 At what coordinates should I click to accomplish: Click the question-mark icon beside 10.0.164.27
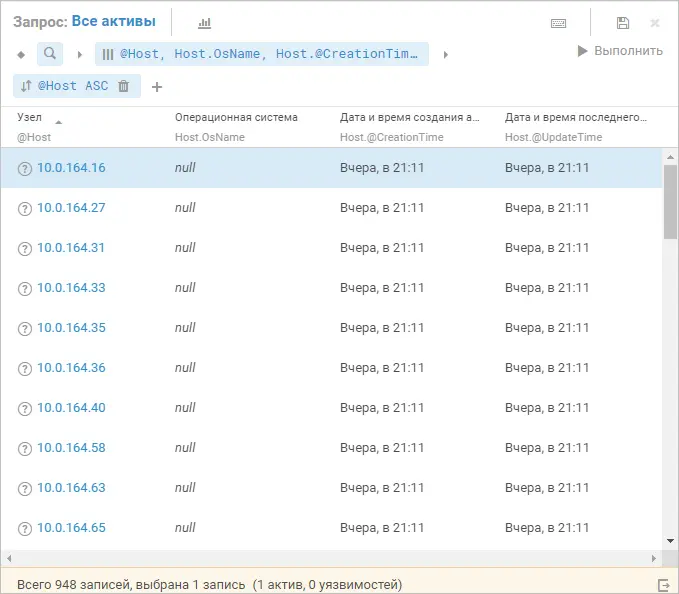point(25,209)
